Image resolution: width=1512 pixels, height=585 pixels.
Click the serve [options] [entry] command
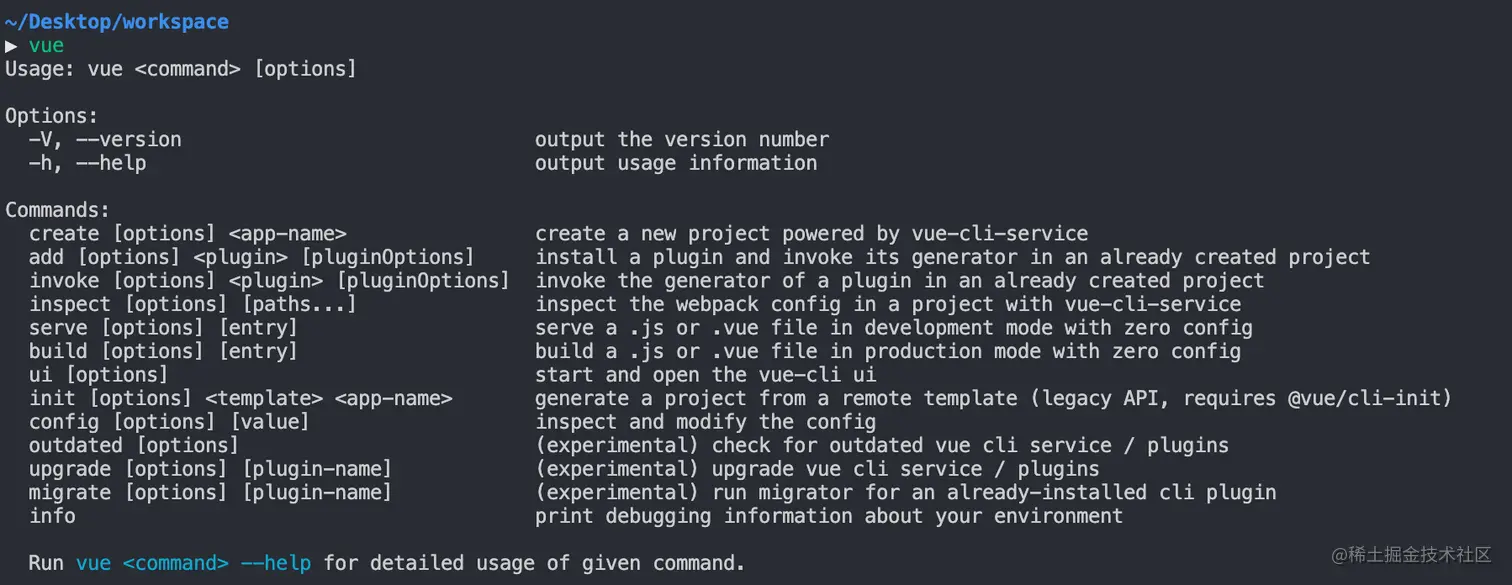tap(163, 328)
